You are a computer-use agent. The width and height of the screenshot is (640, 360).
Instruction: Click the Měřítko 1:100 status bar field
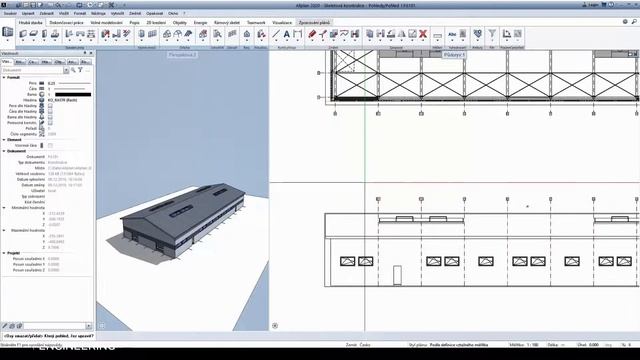[524, 345]
